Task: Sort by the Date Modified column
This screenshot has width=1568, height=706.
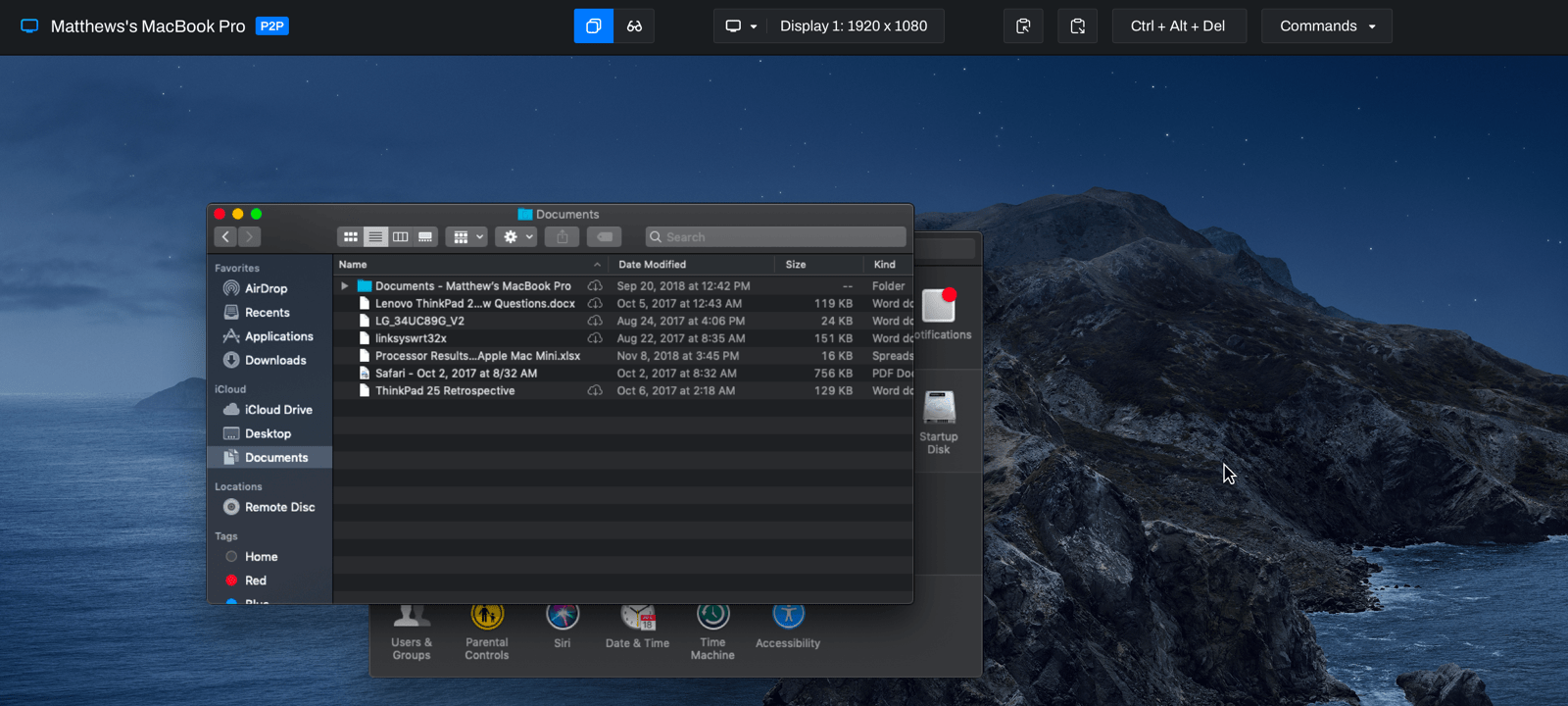Action: click(691, 264)
